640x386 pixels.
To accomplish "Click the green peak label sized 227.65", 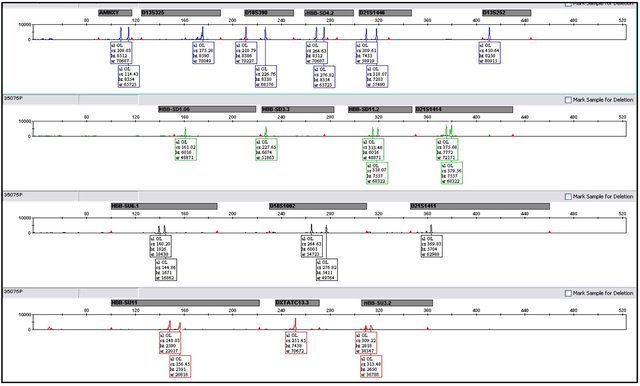I will (x=267, y=150).
